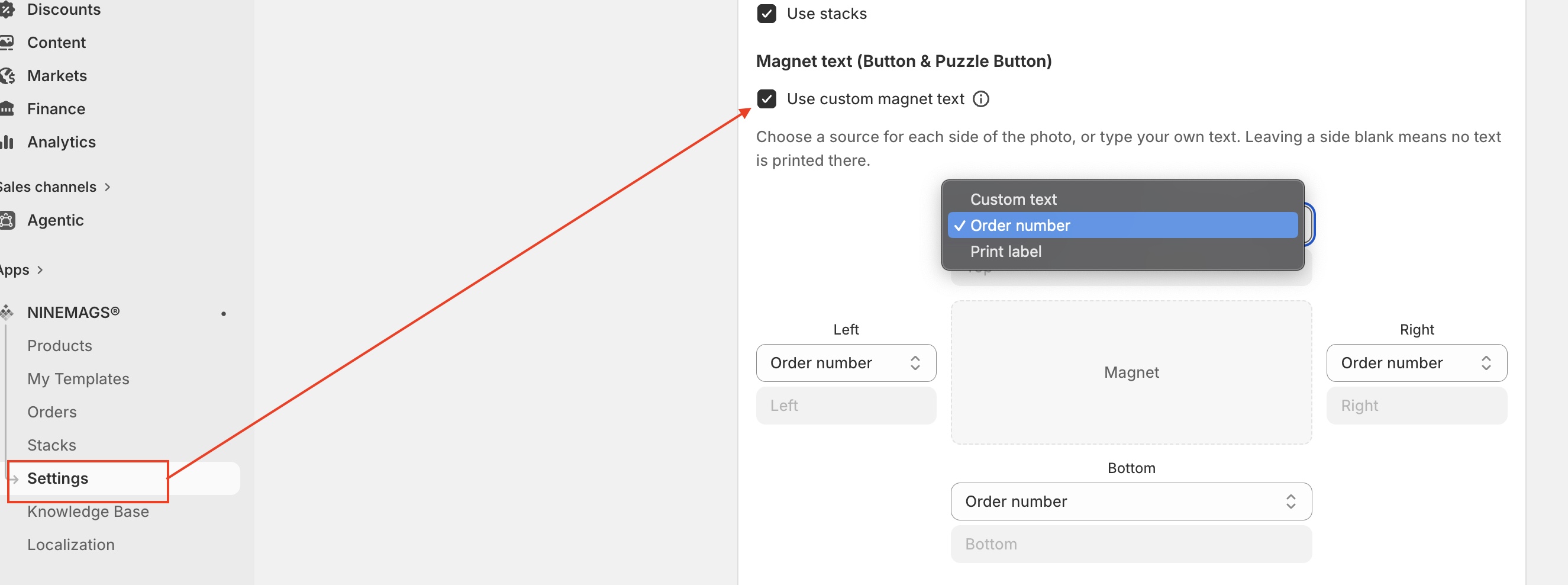Screen dimensions: 1568x585
Task: Click the info icon beside custom magnet text
Action: tap(980, 99)
